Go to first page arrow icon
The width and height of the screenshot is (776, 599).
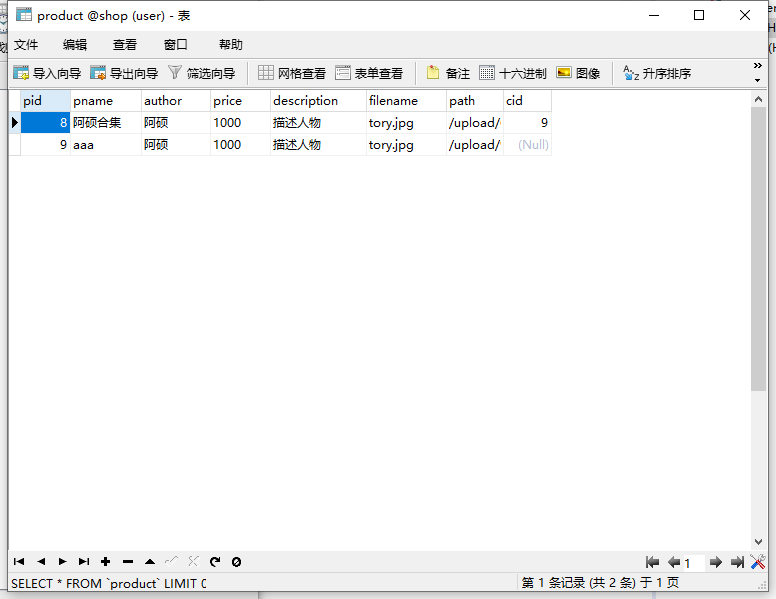(x=652, y=562)
